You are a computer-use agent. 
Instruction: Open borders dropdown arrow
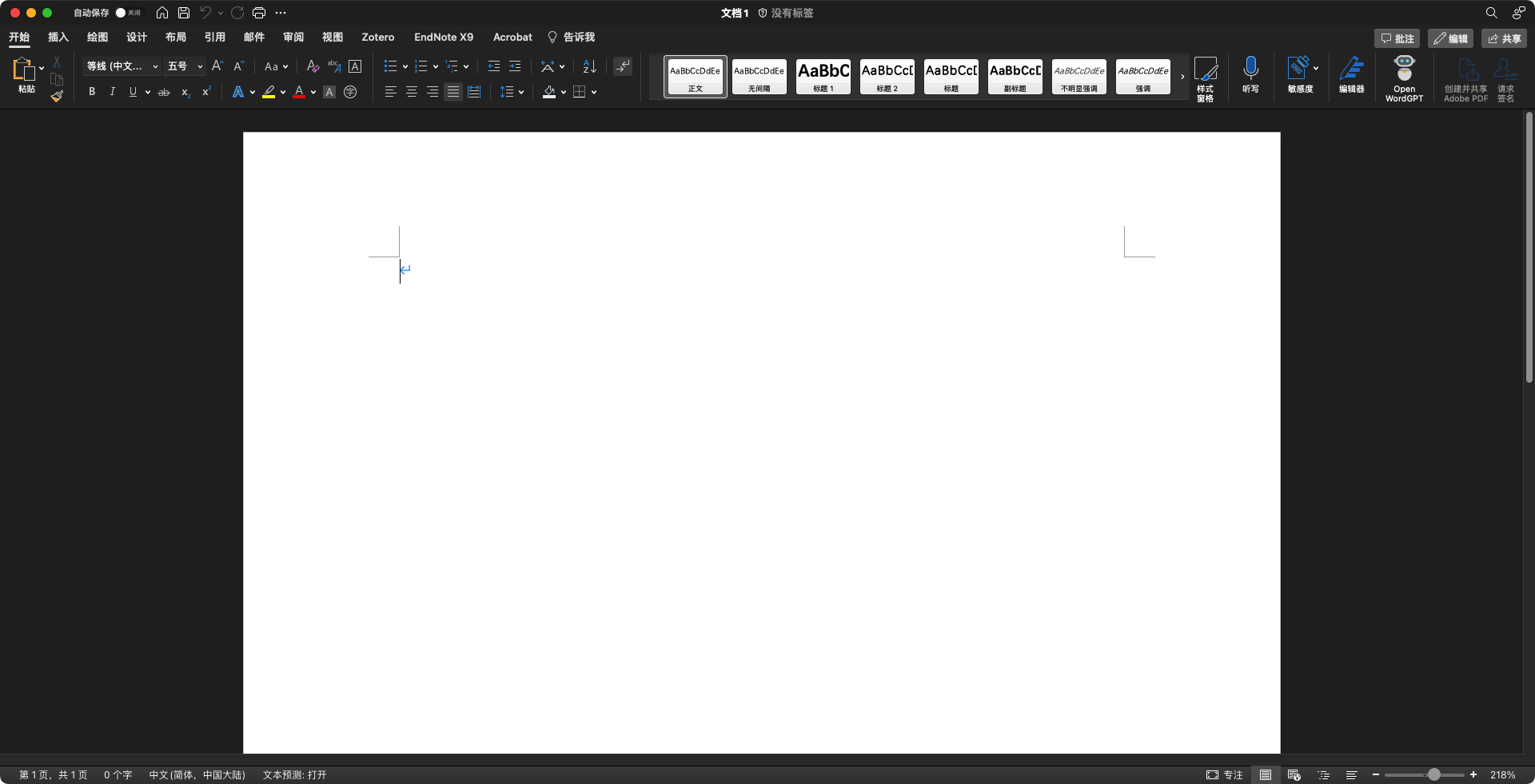[x=594, y=93]
